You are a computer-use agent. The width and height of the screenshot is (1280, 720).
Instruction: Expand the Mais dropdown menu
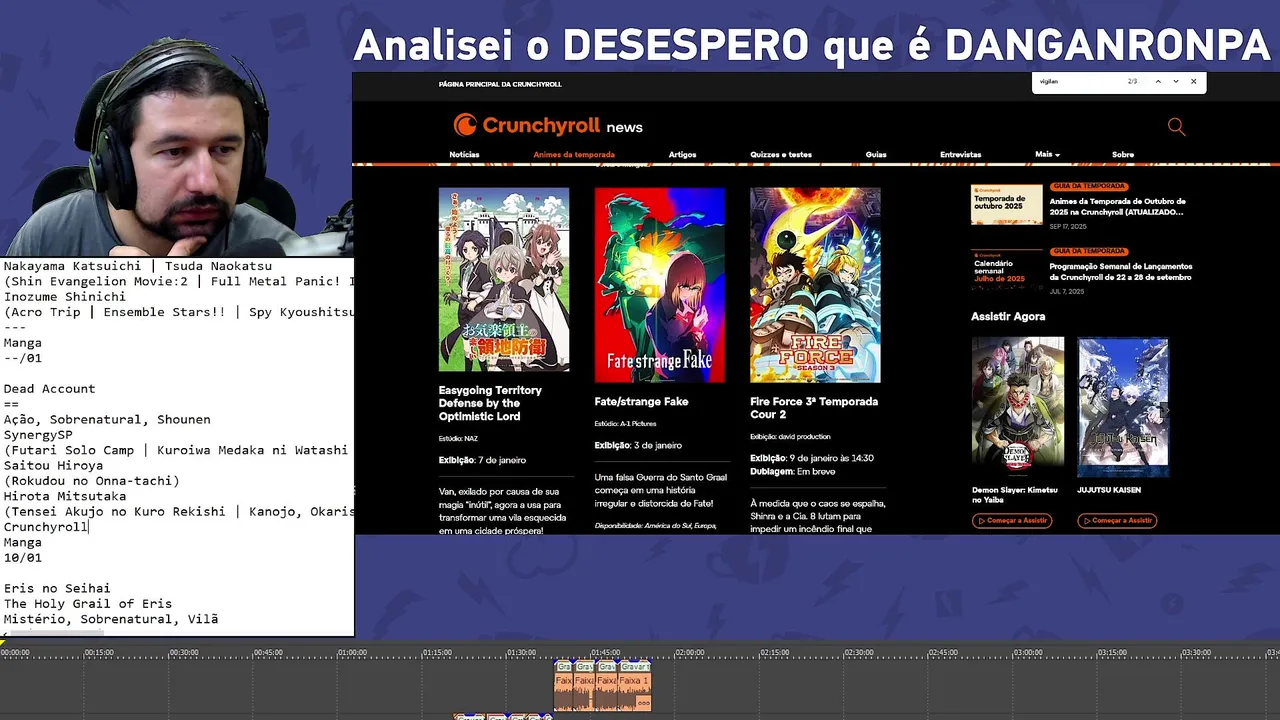[1047, 154]
